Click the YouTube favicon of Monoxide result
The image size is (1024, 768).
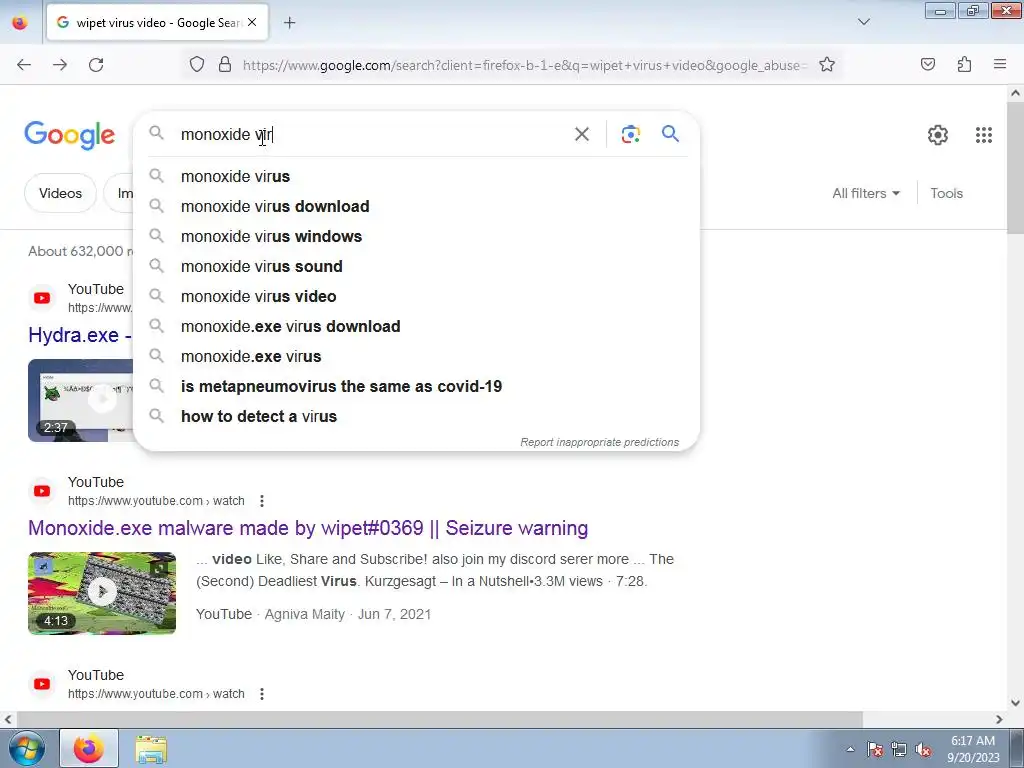pos(42,491)
